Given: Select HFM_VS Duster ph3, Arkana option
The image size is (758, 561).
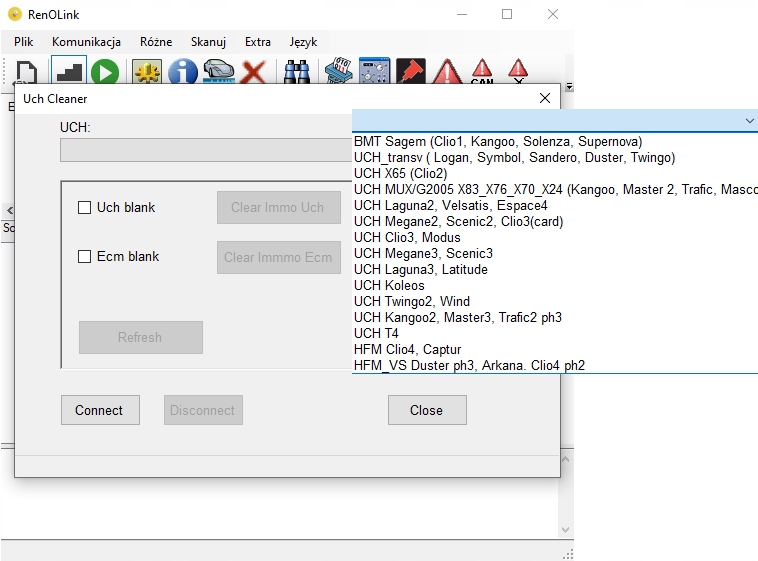Looking at the screenshot, I should [555, 365].
